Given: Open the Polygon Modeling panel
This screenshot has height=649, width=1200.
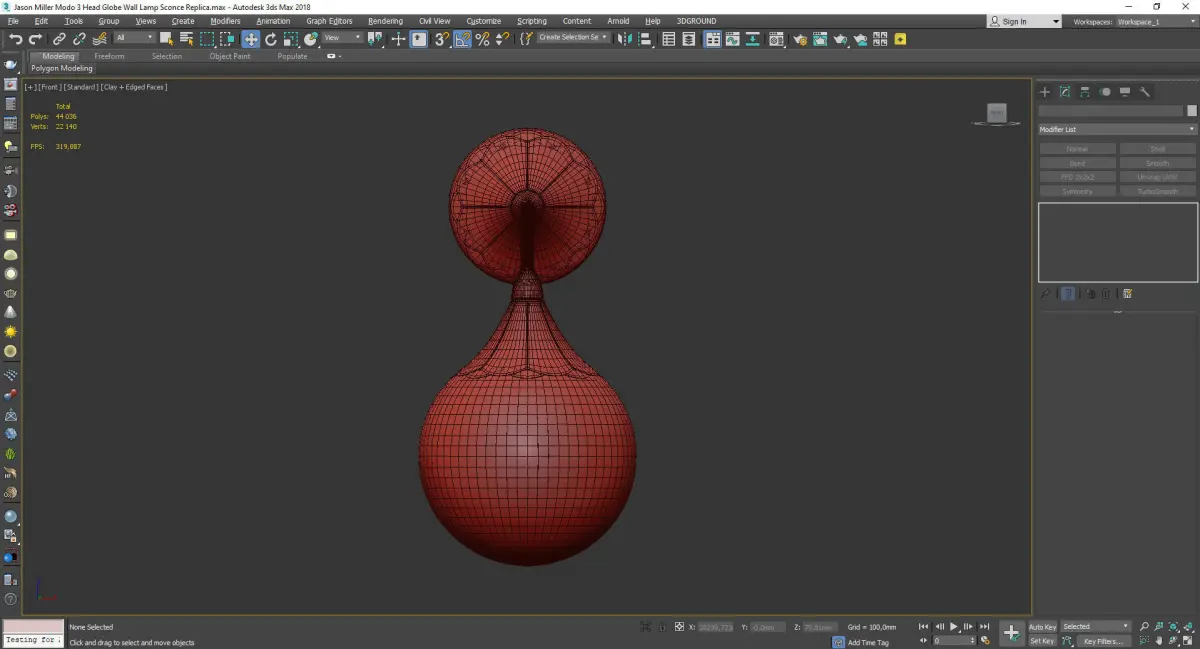Looking at the screenshot, I should 62,69.
